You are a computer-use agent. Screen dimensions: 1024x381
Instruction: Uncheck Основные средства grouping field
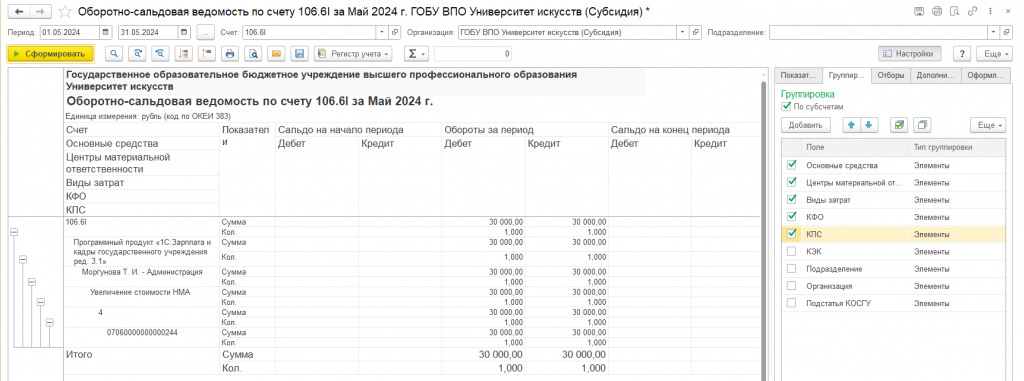(792, 165)
